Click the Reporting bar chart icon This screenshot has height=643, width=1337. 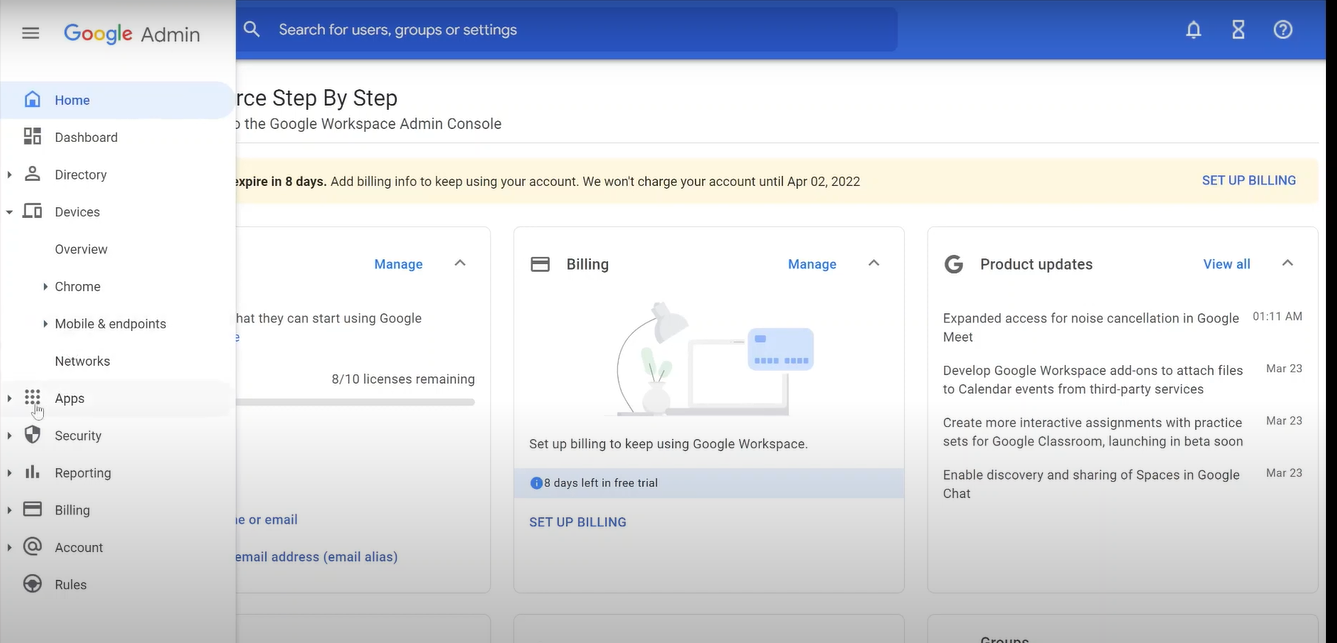tap(32, 472)
